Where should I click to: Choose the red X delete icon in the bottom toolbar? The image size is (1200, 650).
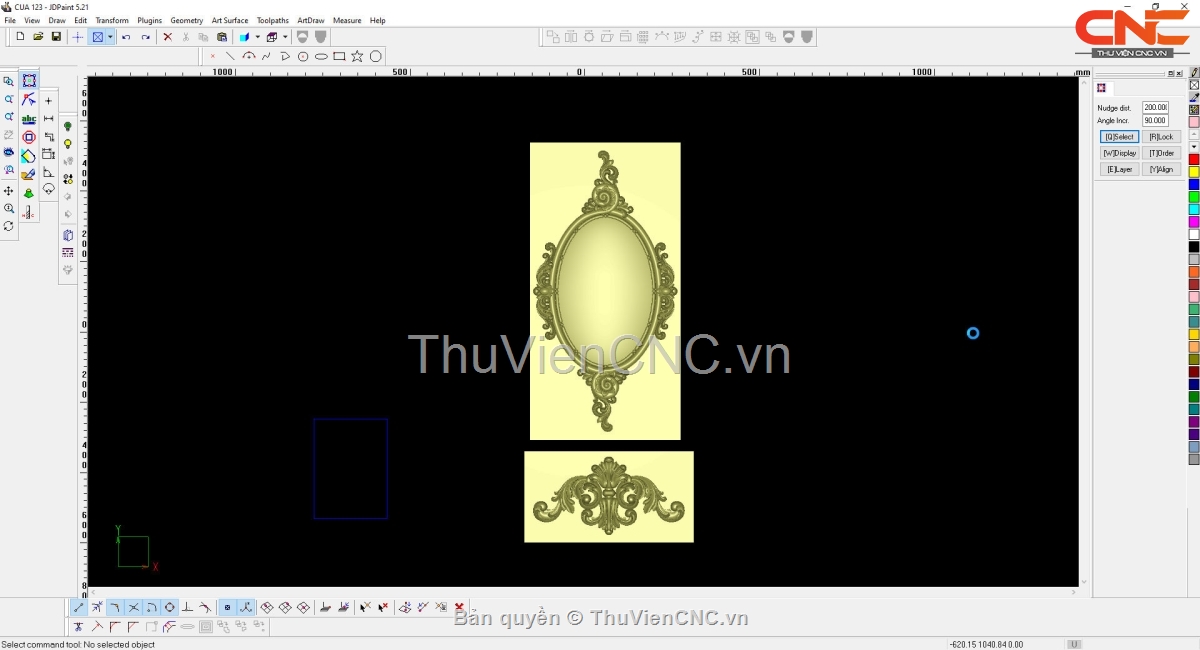tap(459, 607)
